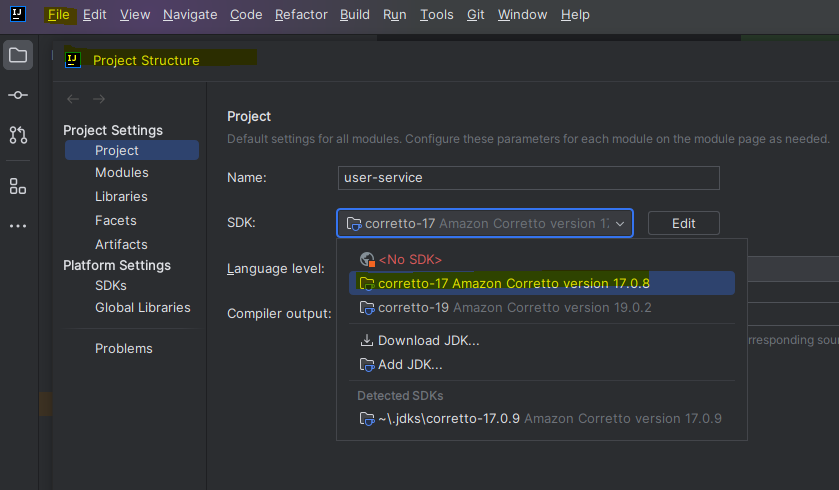The height and width of the screenshot is (490, 839).
Task: Open the Tools menu
Action: 437,14
